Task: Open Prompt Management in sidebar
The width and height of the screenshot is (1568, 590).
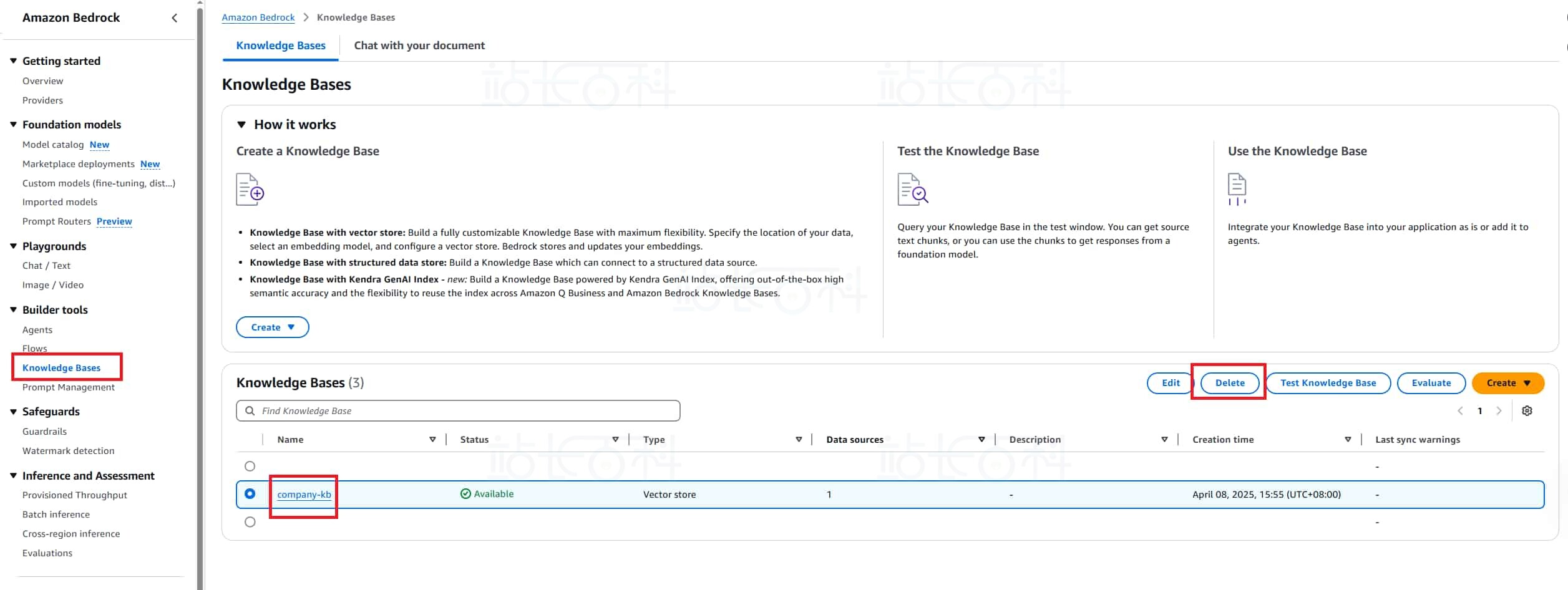Action: (x=69, y=387)
